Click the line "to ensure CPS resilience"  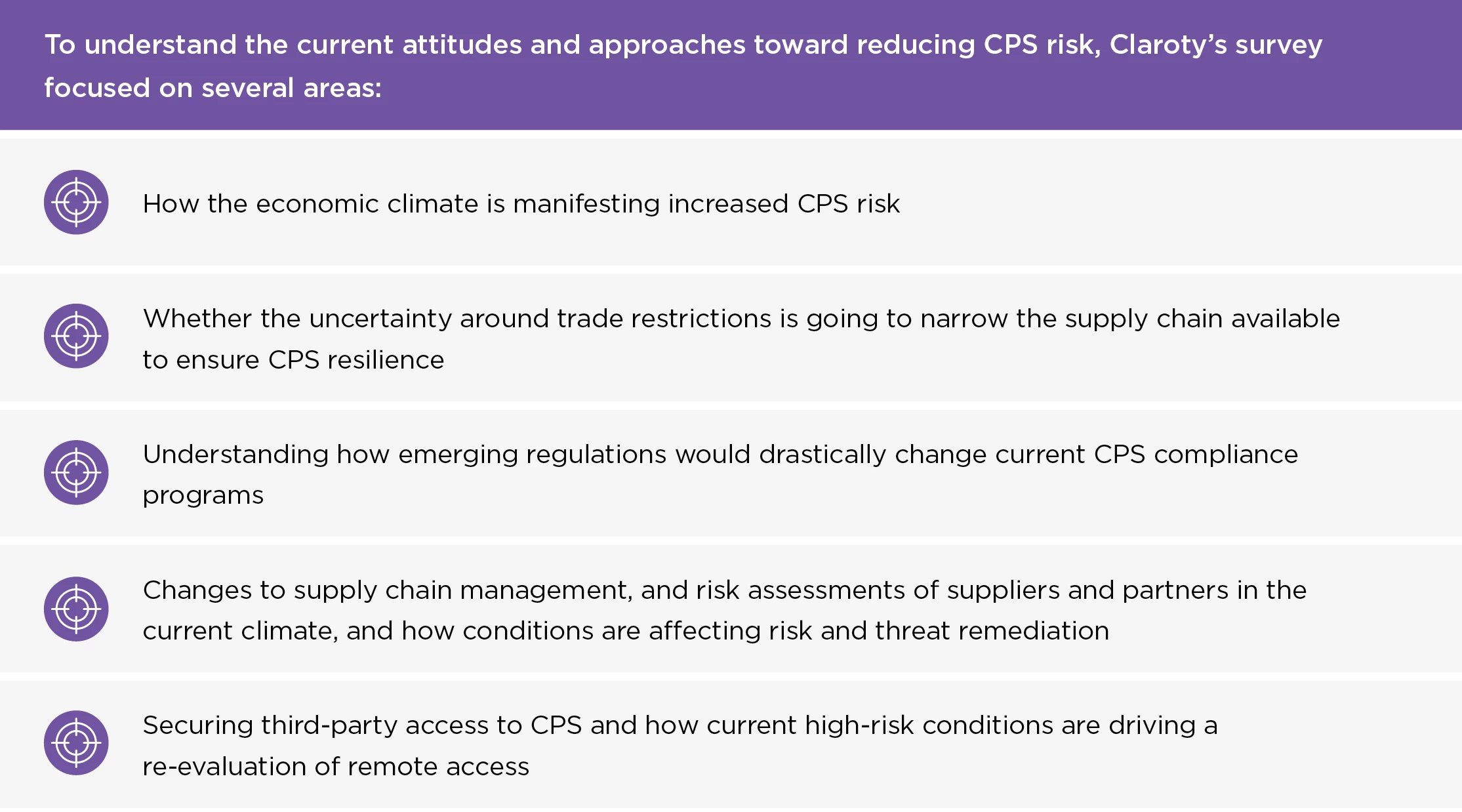point(293,360)
